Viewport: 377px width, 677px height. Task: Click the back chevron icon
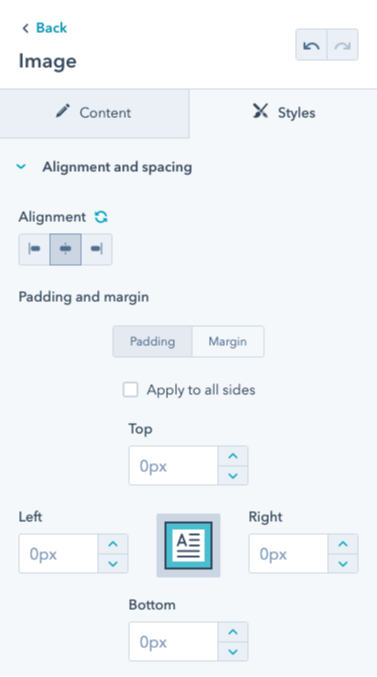pyautogui.click(x=25, y=28)
